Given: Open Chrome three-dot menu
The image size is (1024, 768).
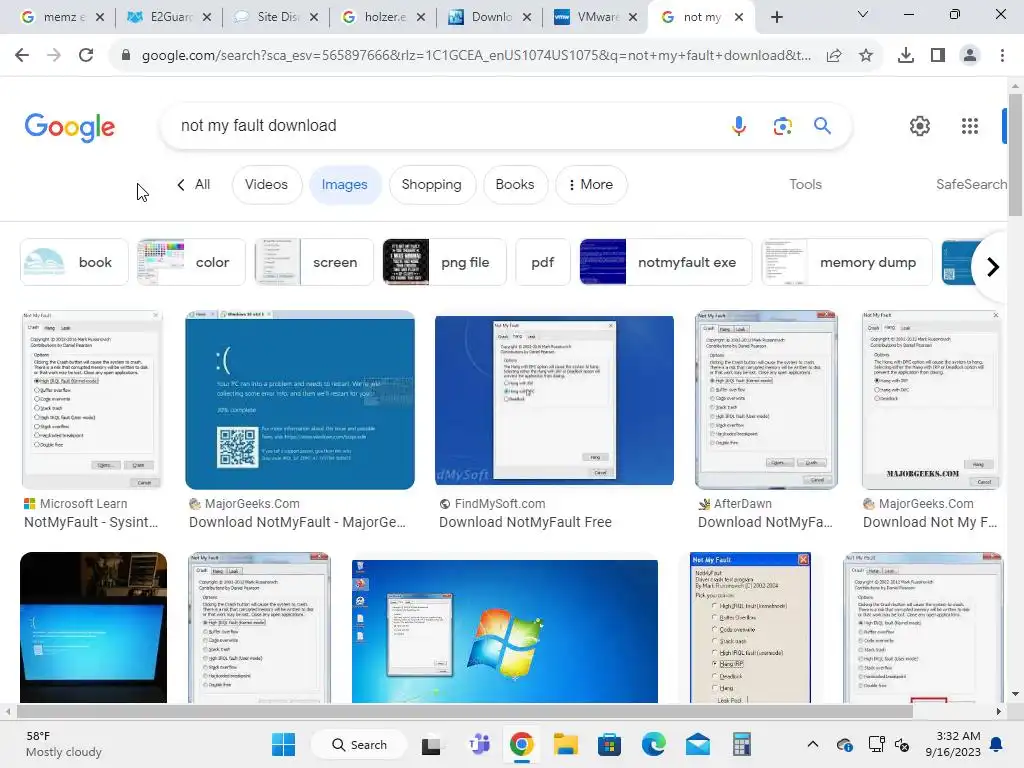Looking at the screenshot, I should click(1002, 56).
